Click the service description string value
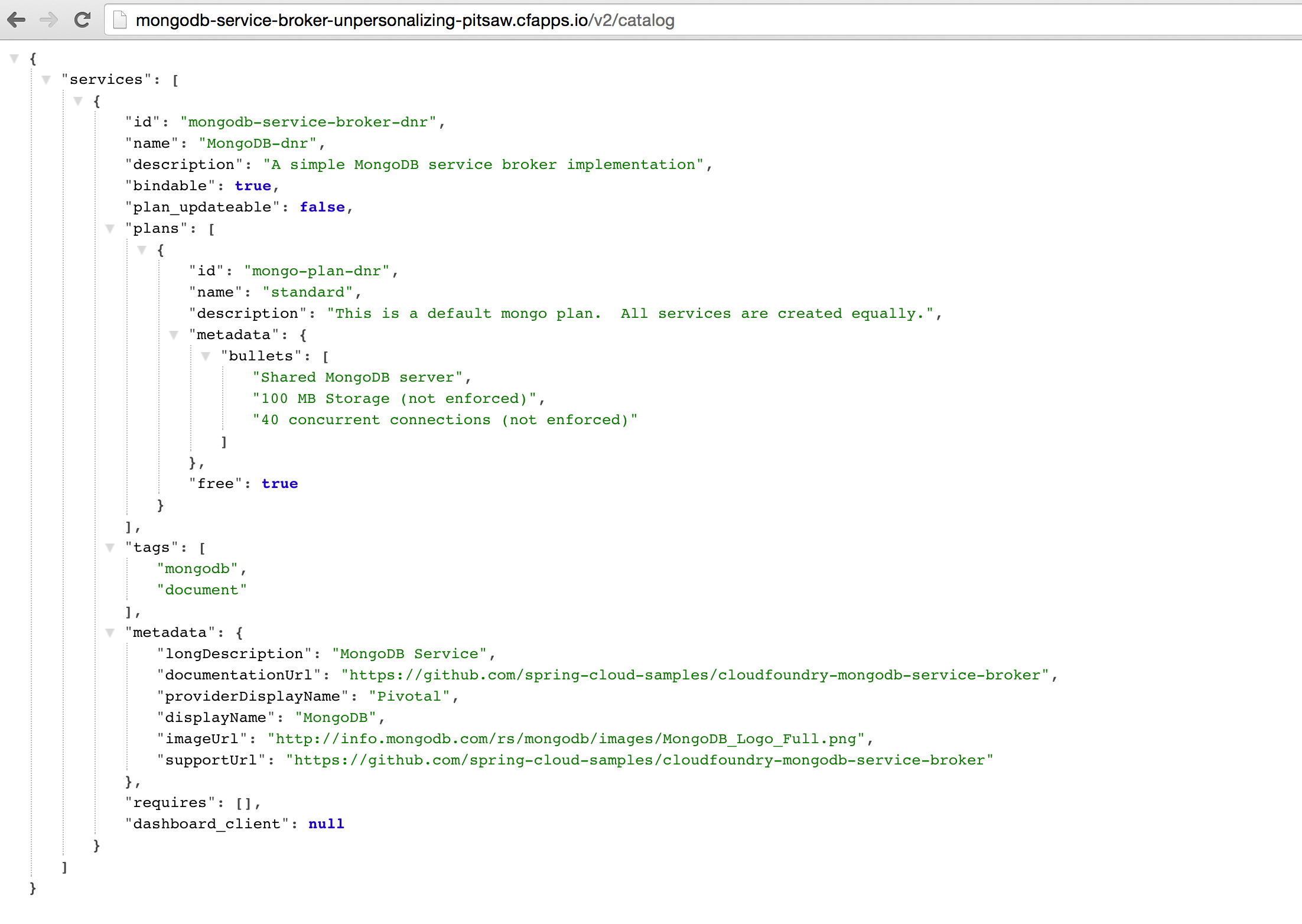Screen dimensions: 1302x924 point(483,165)
